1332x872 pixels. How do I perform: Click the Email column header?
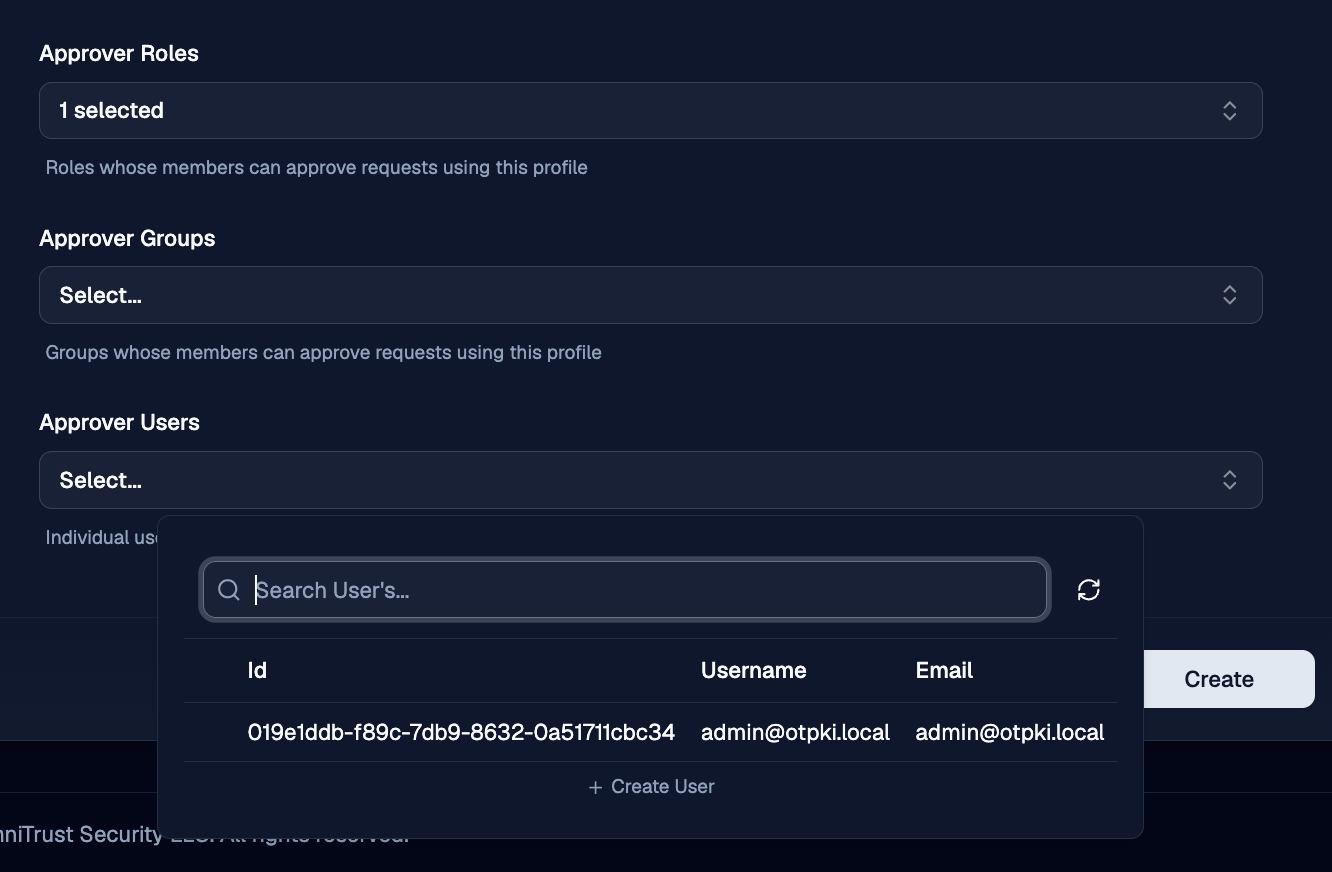(944, 670)
